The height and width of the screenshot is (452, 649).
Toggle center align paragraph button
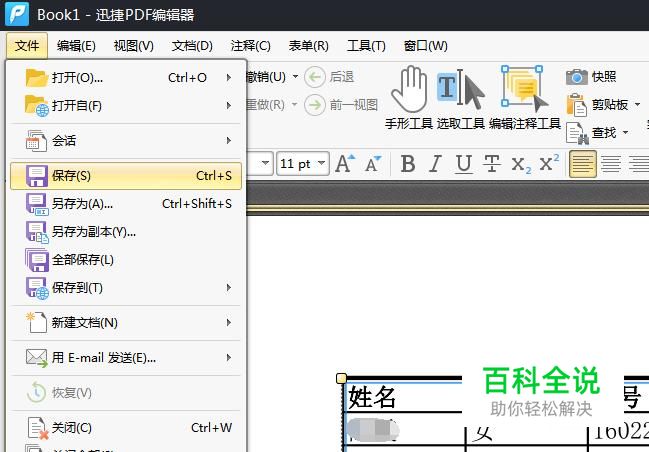point(611,164)
